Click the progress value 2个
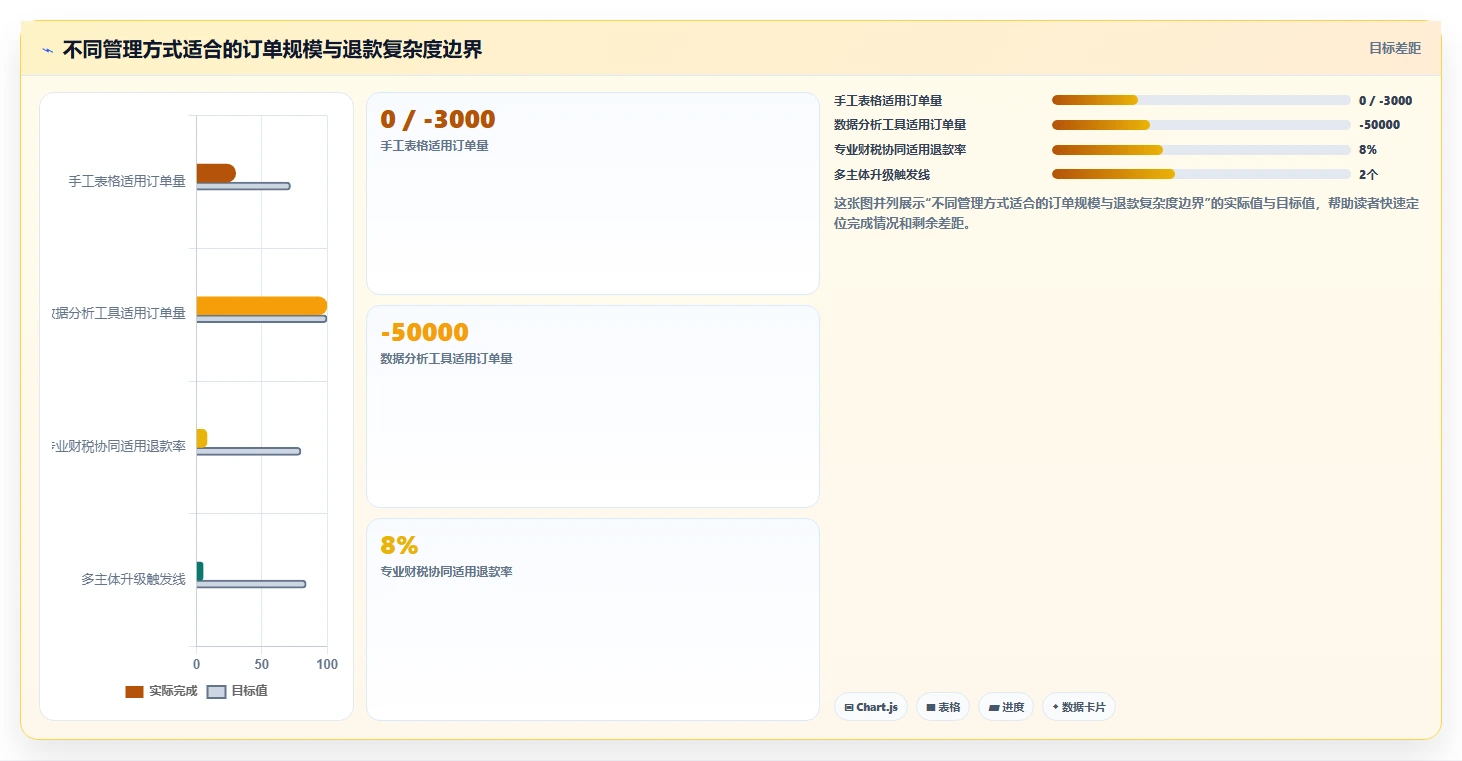The image size is (1462, 761). coord(1368,174)
